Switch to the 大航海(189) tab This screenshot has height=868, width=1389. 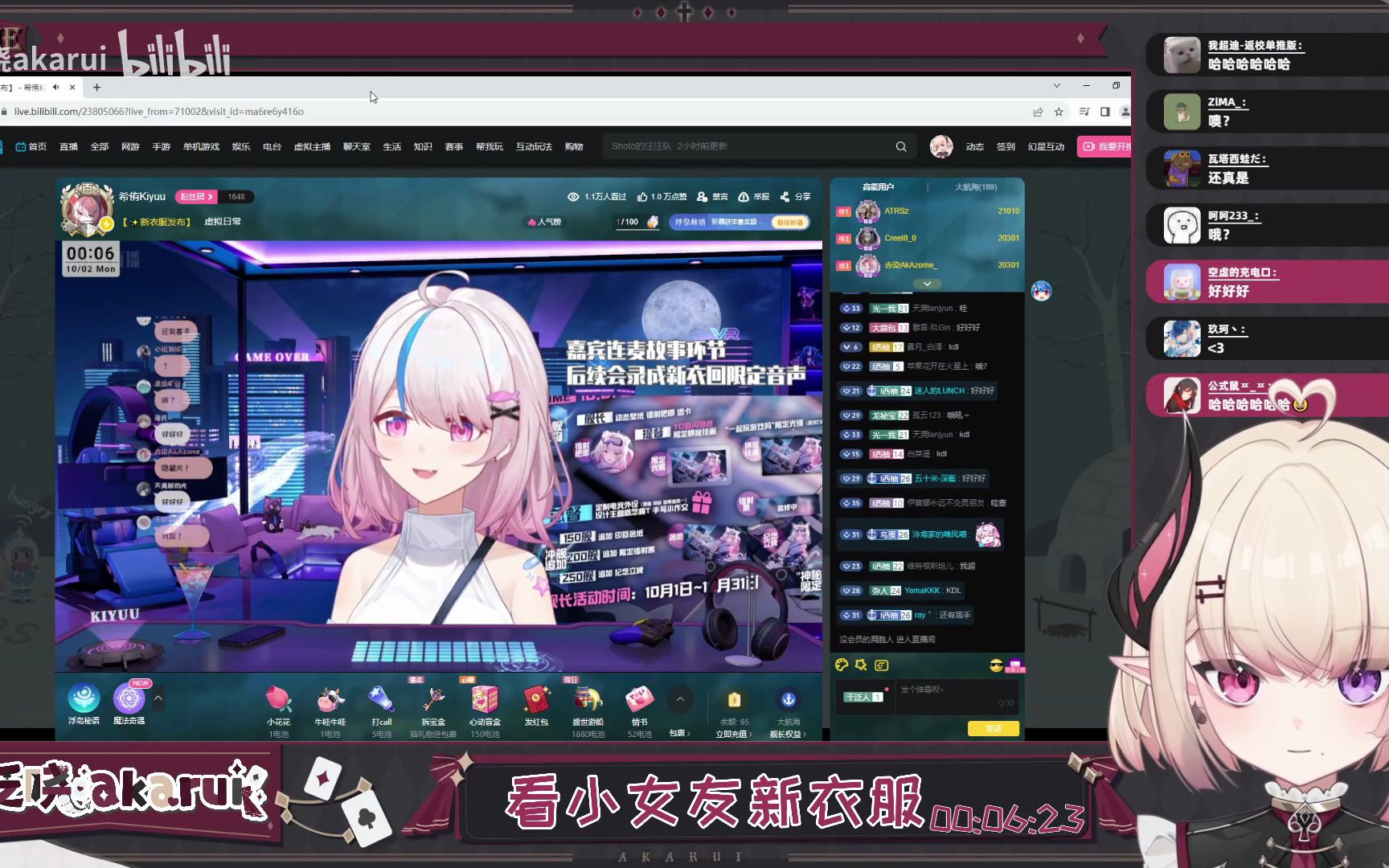(975, 186)
